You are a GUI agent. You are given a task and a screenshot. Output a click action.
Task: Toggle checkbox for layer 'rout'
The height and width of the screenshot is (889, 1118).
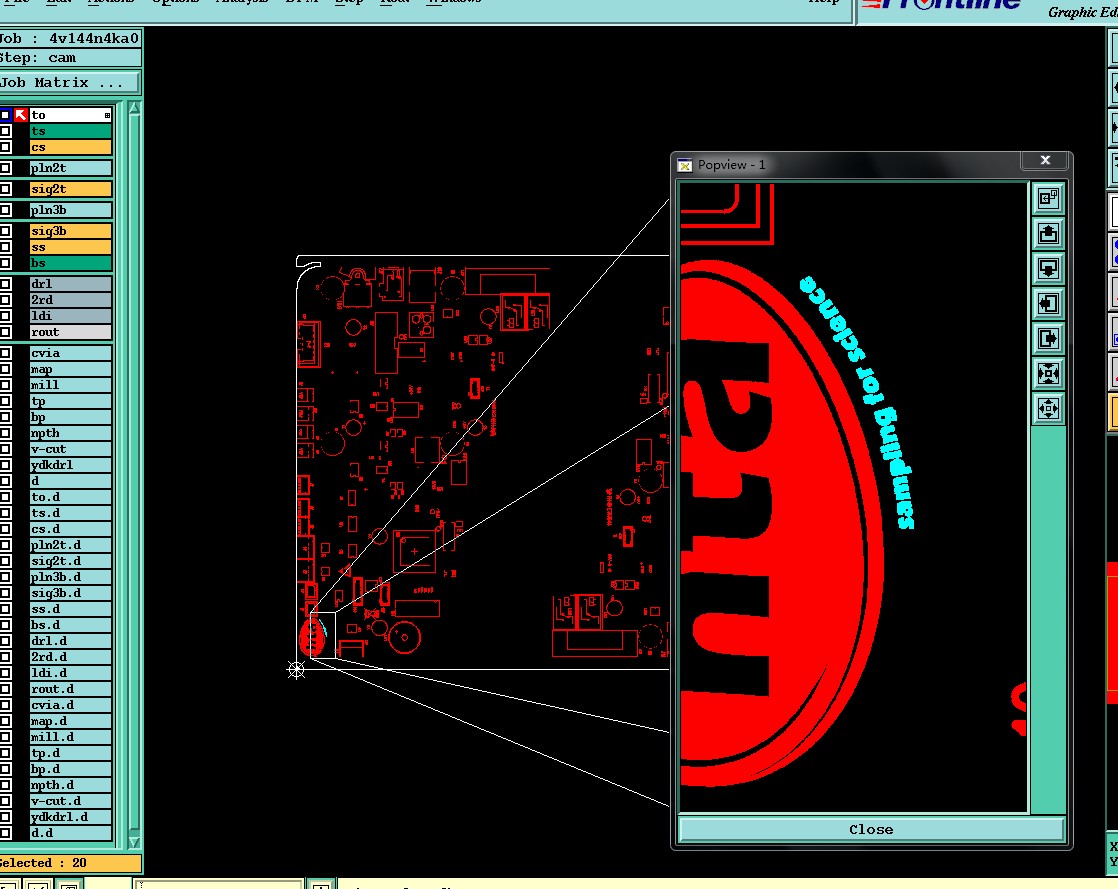tap(5, 332)
